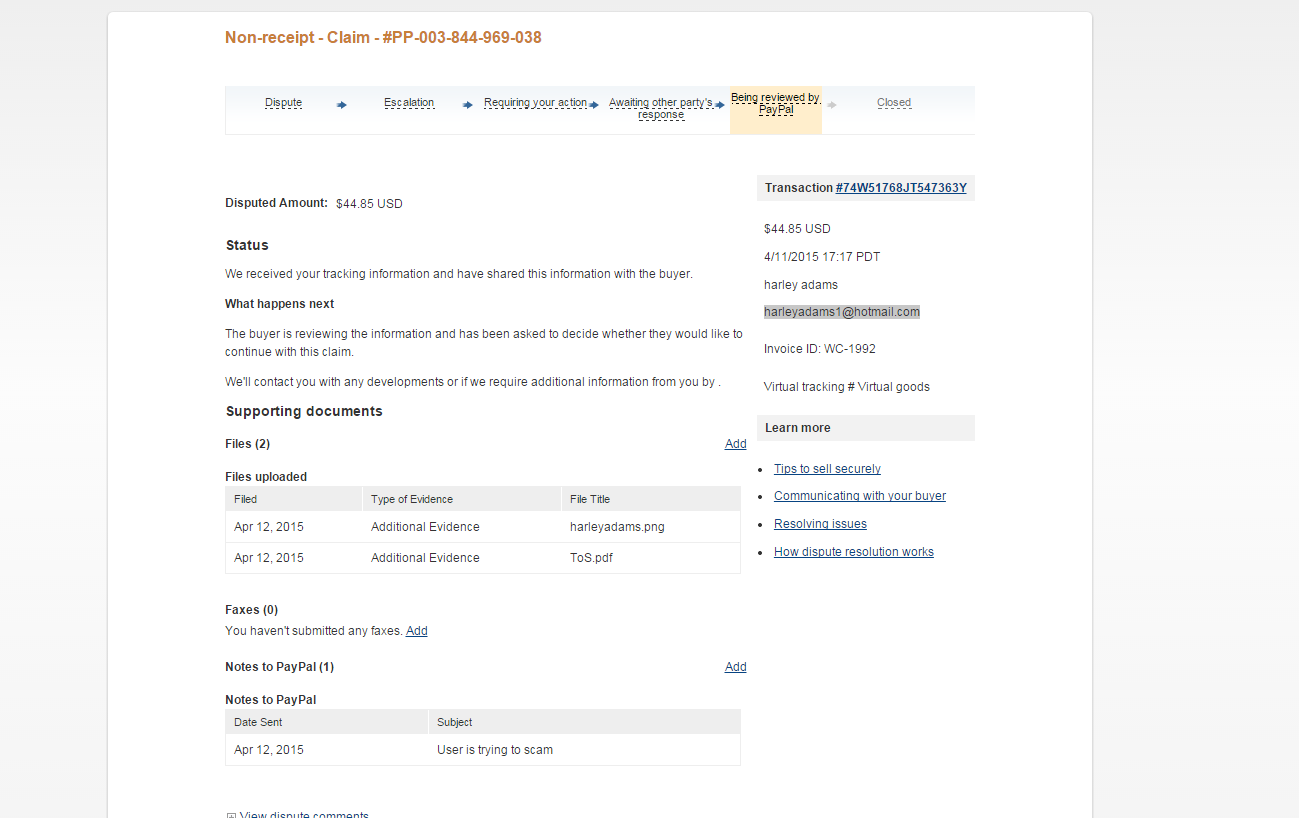Open the Dispute step in progress bar

pyautogui.click(x=283, y=103)
